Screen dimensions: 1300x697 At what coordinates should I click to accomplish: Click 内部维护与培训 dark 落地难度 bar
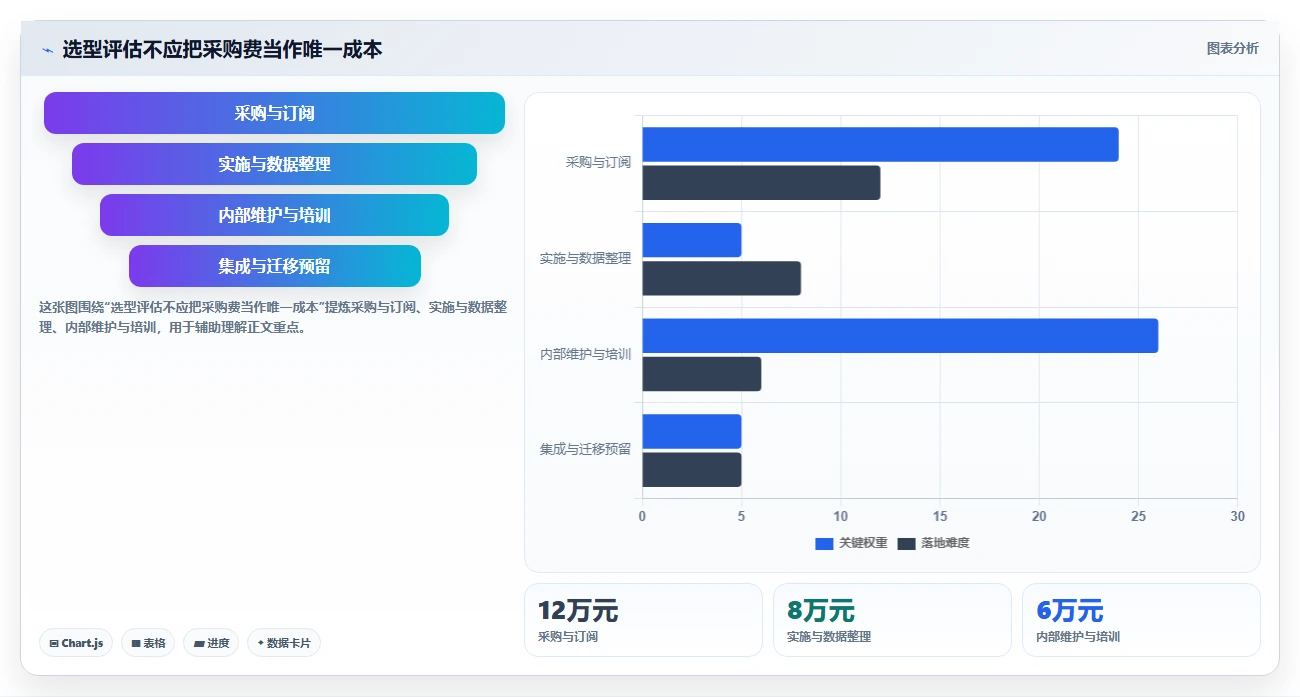point(701,374)
